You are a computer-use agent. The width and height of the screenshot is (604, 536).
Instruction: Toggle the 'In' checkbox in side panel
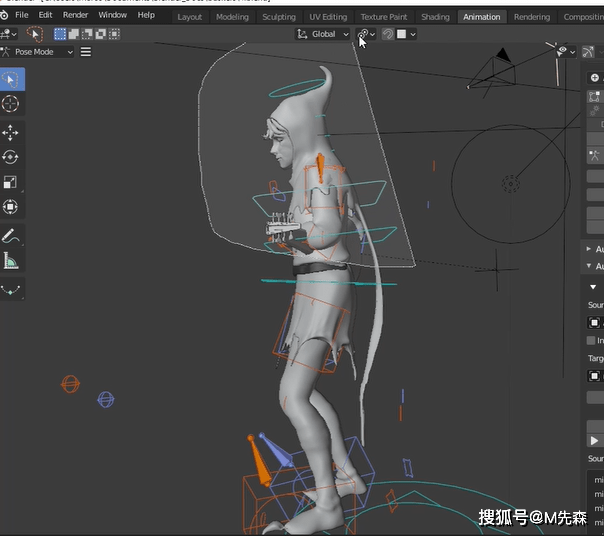(x=591, y=340)
